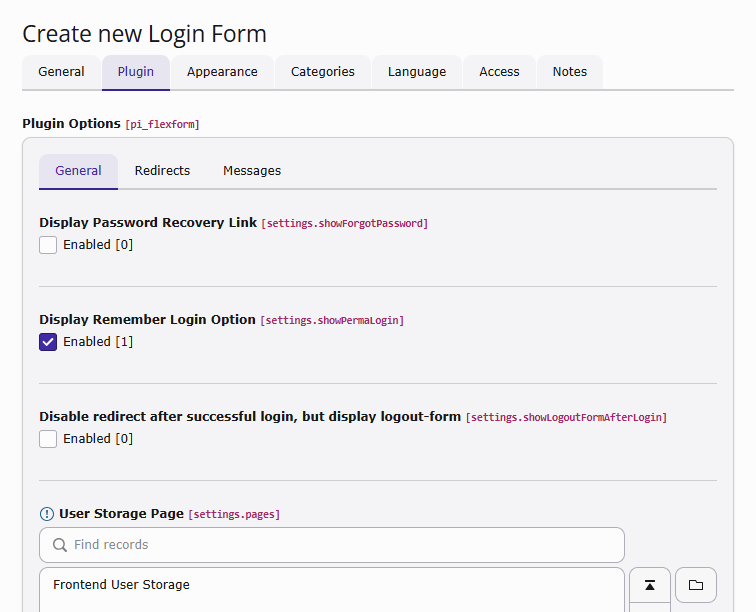Viewport: 756px width, 612px height.
Task: Click the [pi_flexform] field name
Action: (x=162, y=124)
